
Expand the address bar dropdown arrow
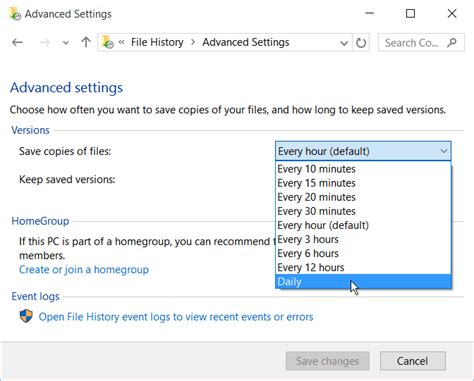[344, 43]
